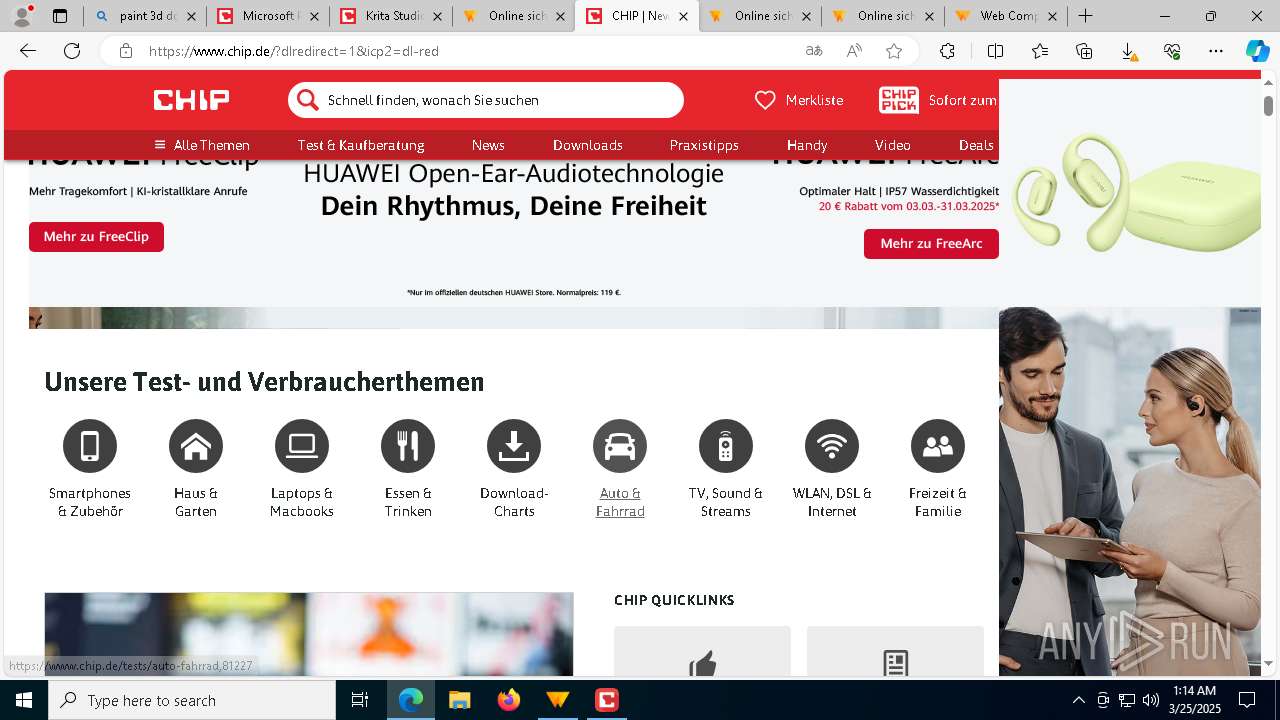The image size is (1280, 720).
Task: Open Edge settings and more menu
Action: pyautogui.click(x=1216, y=51)
